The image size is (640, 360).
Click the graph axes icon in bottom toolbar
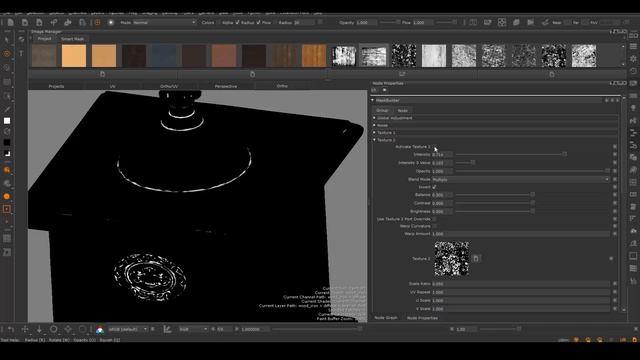click(x=167, y=329)
